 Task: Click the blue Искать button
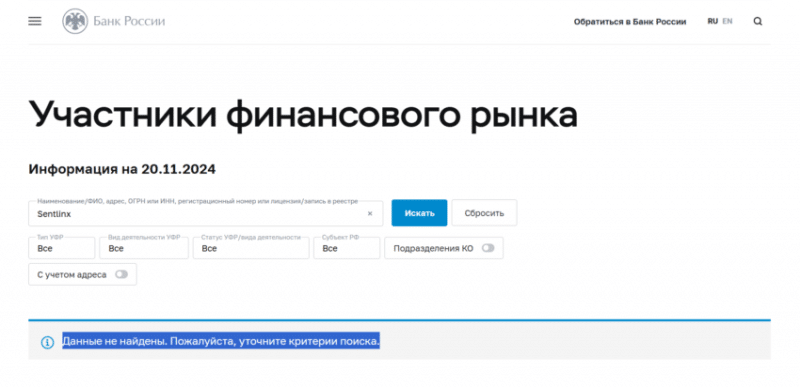tap(419, 213)
